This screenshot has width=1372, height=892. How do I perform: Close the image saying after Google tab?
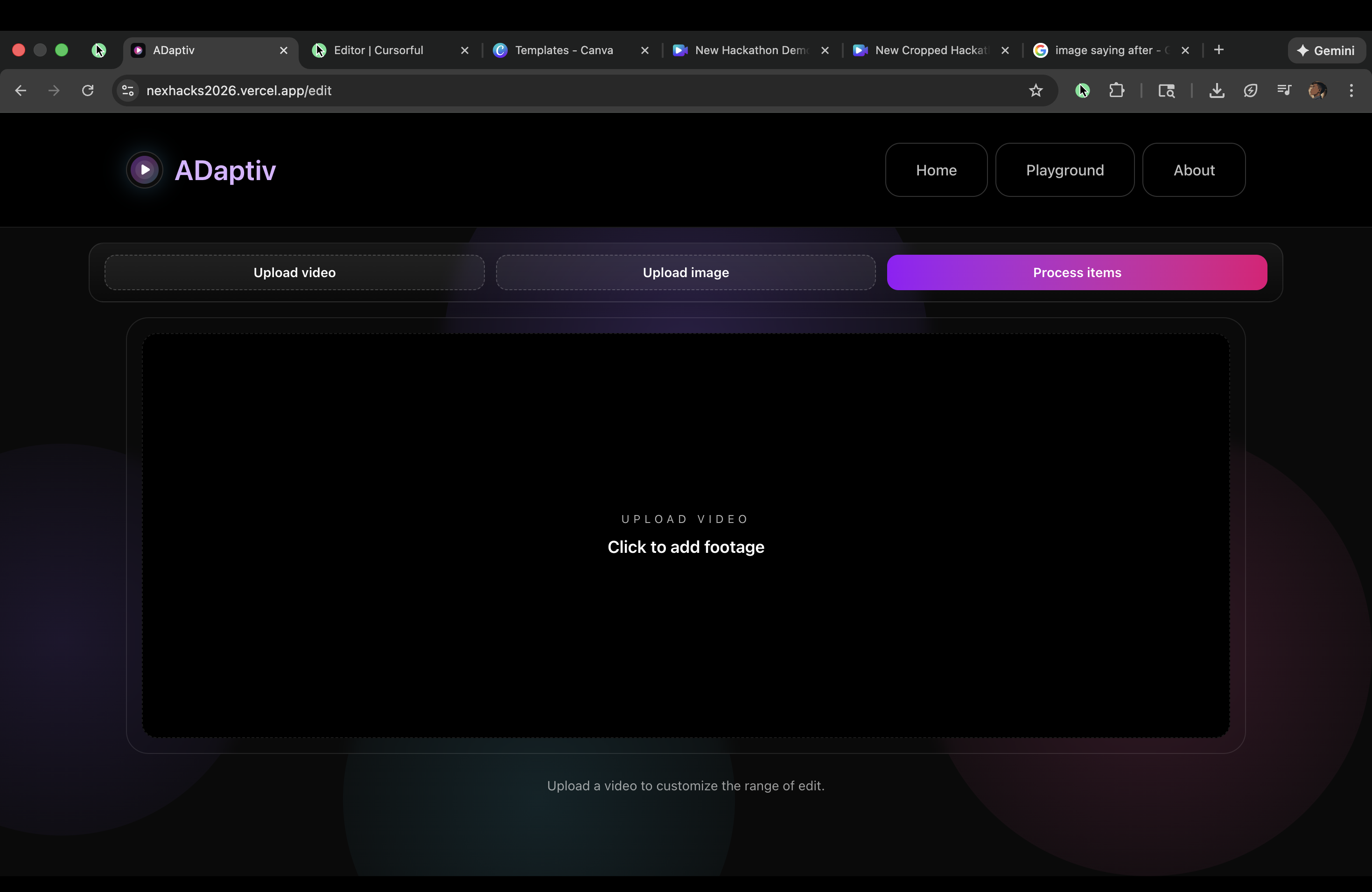pyautogui.click(x=1185, y=50)
